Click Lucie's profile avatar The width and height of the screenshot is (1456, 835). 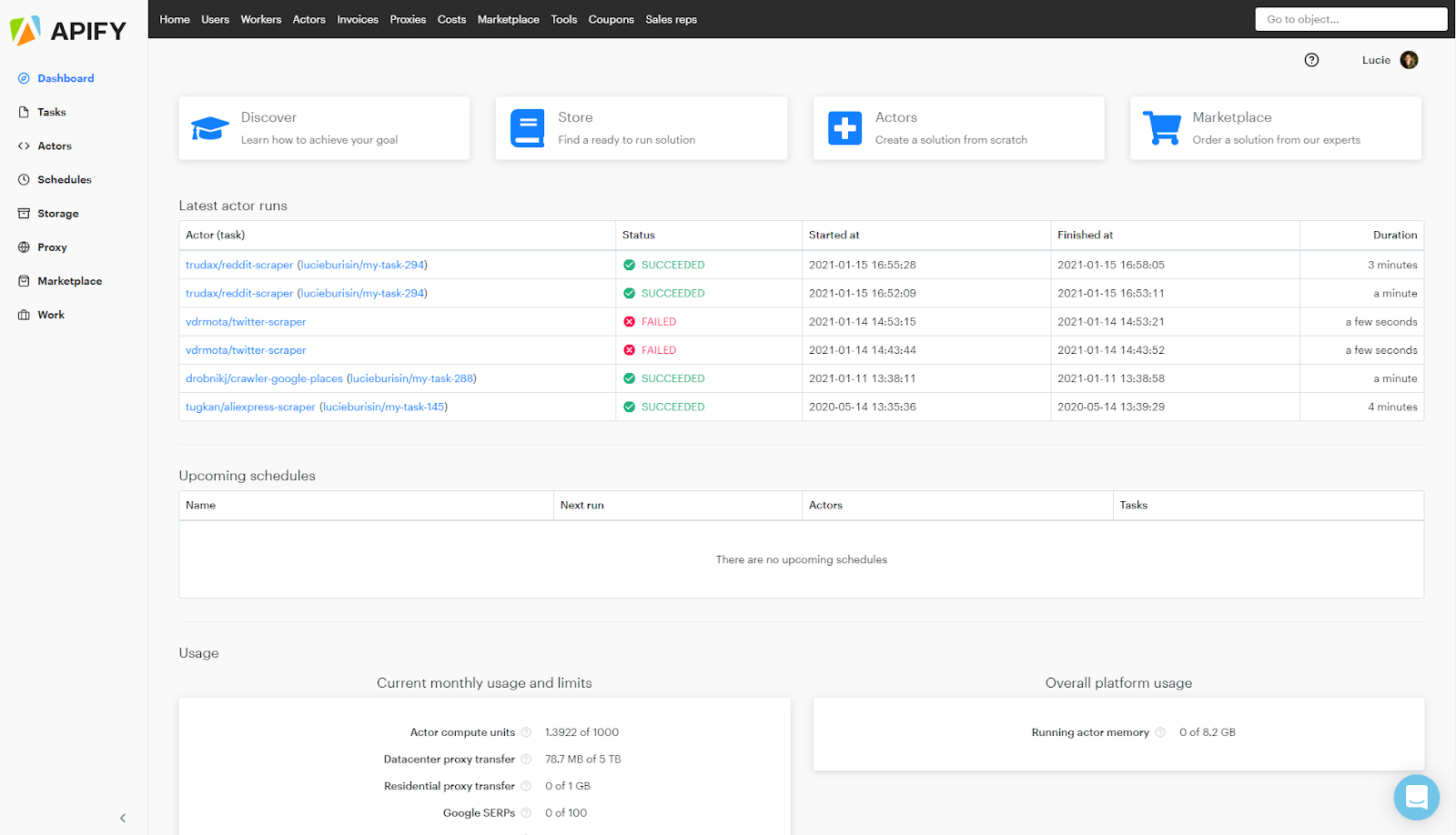pyautogui.click(x=1409, y=60)
